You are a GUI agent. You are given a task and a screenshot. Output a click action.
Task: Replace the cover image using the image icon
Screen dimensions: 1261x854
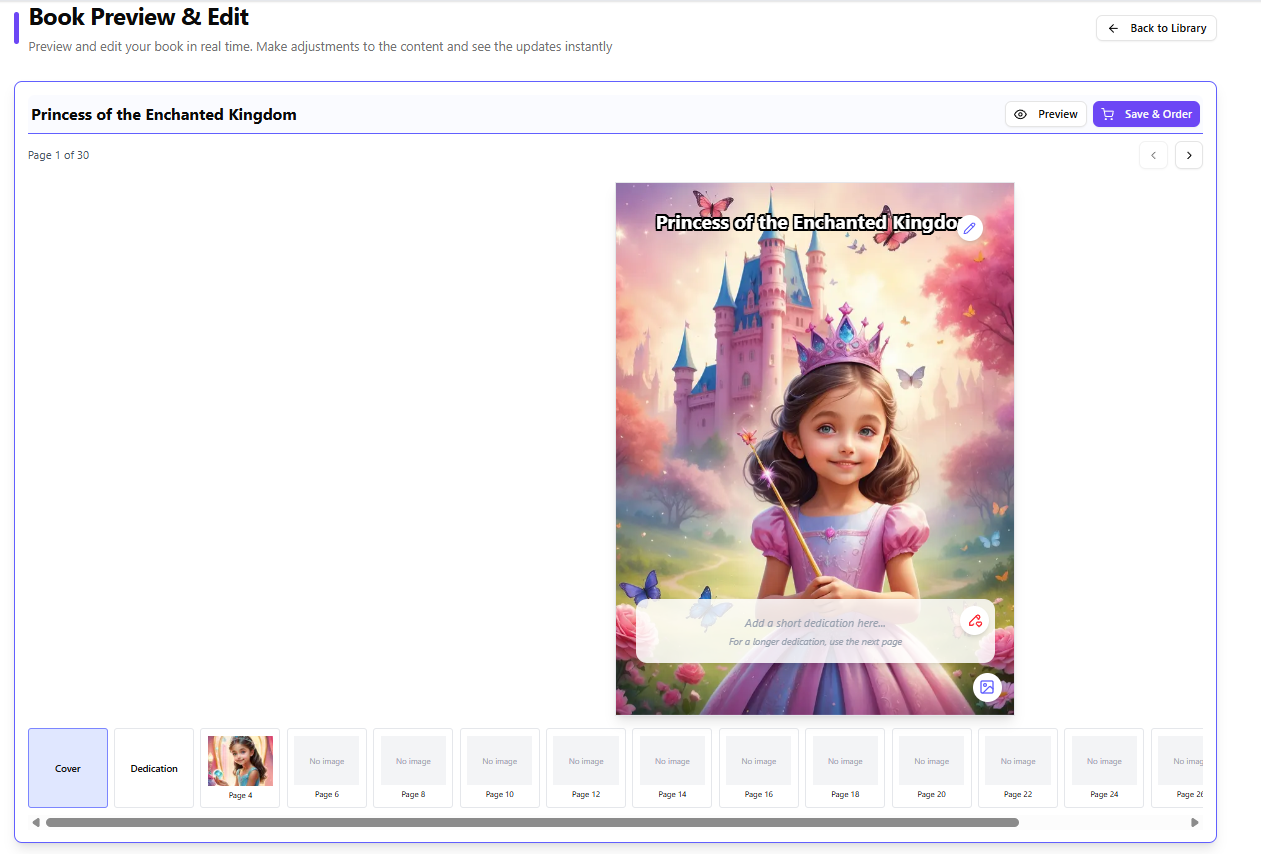[987, 687]
